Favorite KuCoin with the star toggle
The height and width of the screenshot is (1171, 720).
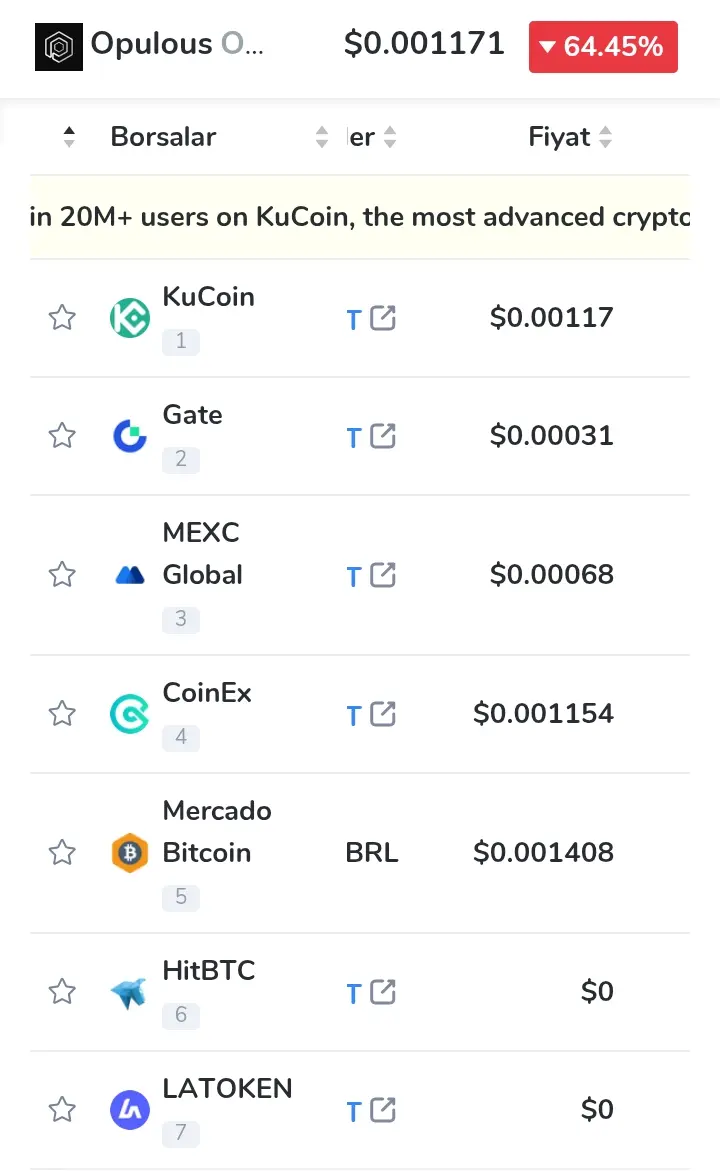point(62,317)
